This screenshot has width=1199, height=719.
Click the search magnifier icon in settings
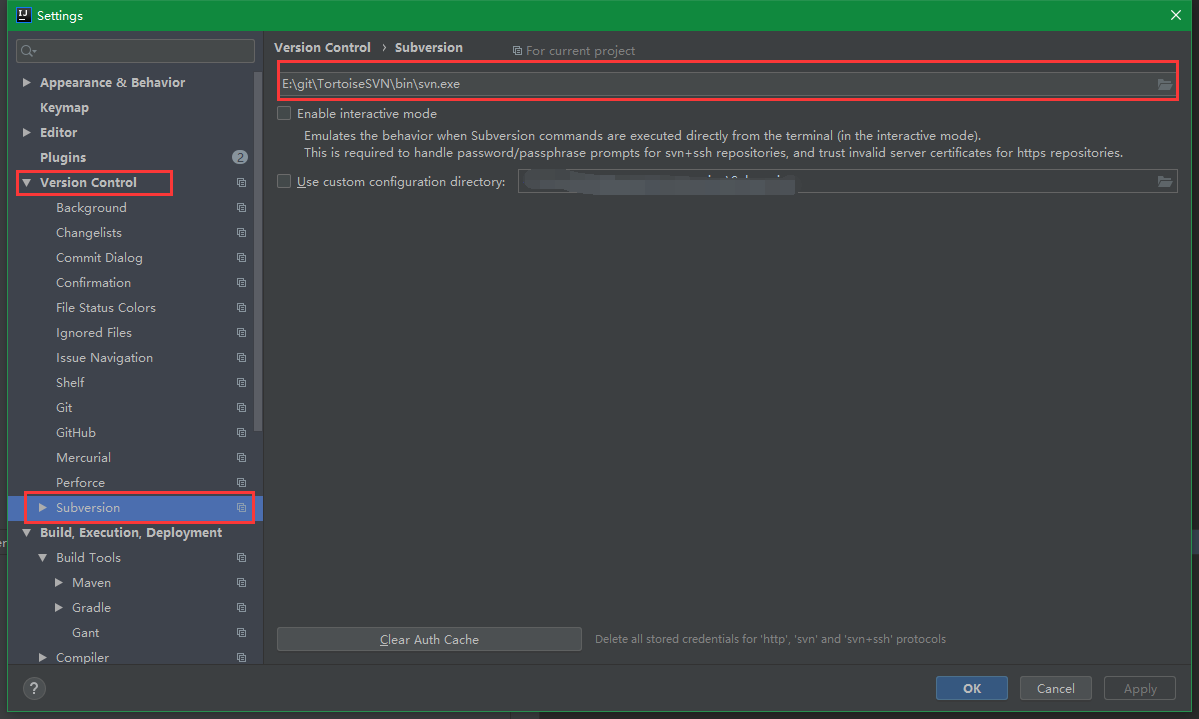[28, 51]
